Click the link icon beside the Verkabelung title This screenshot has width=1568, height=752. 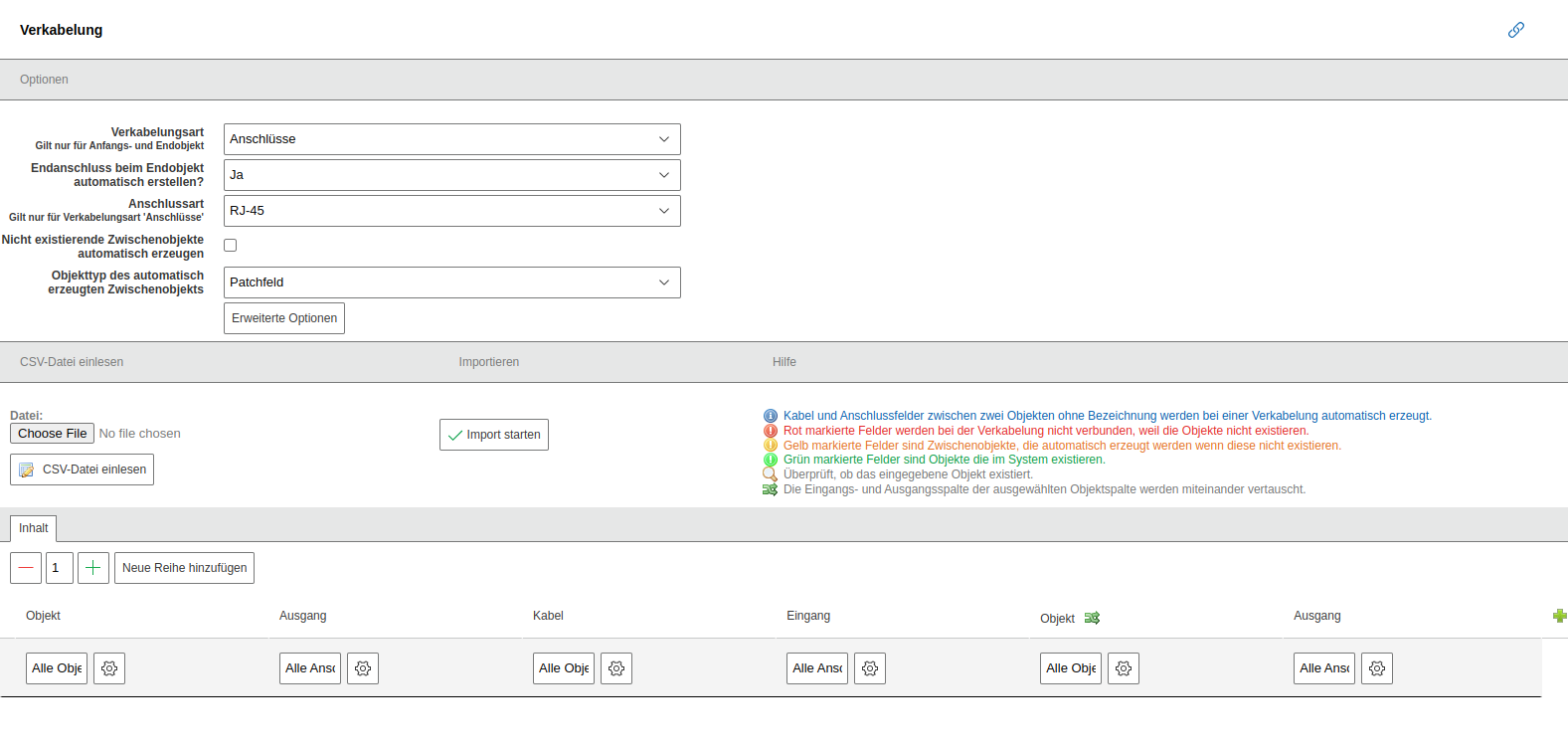[1515, 30]
